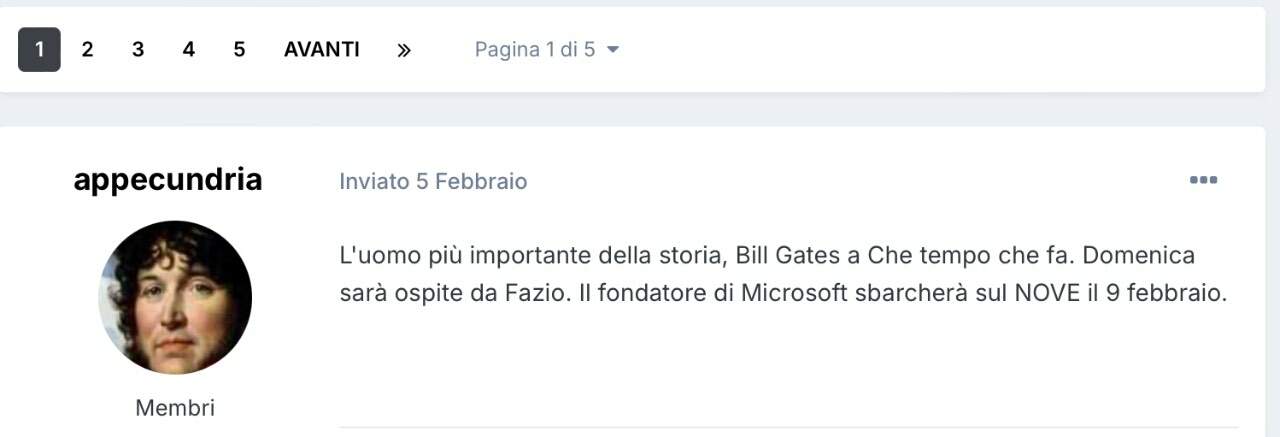Image resolution: width=1280 pixels, height=437 pixels.
Task: Open the appecundria username profile link
Action: pos(168,180)
